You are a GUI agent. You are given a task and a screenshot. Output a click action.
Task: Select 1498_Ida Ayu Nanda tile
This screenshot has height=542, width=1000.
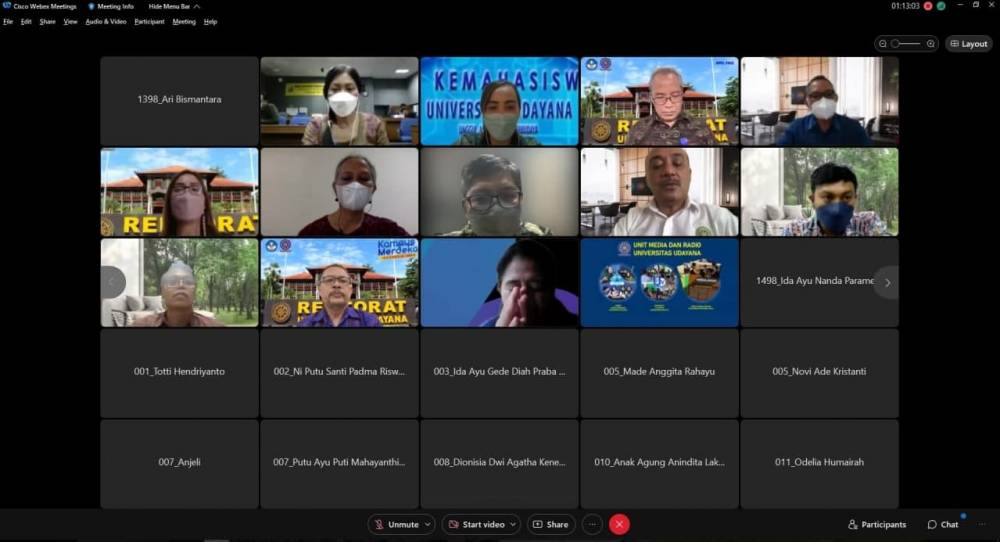coord(820,282)
